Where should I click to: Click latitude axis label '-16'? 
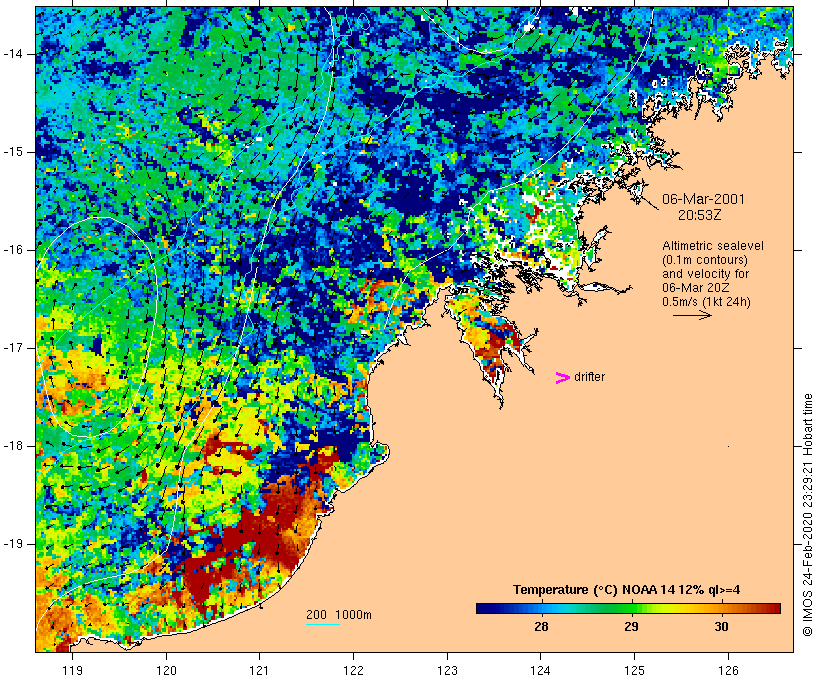click(13, 250)
